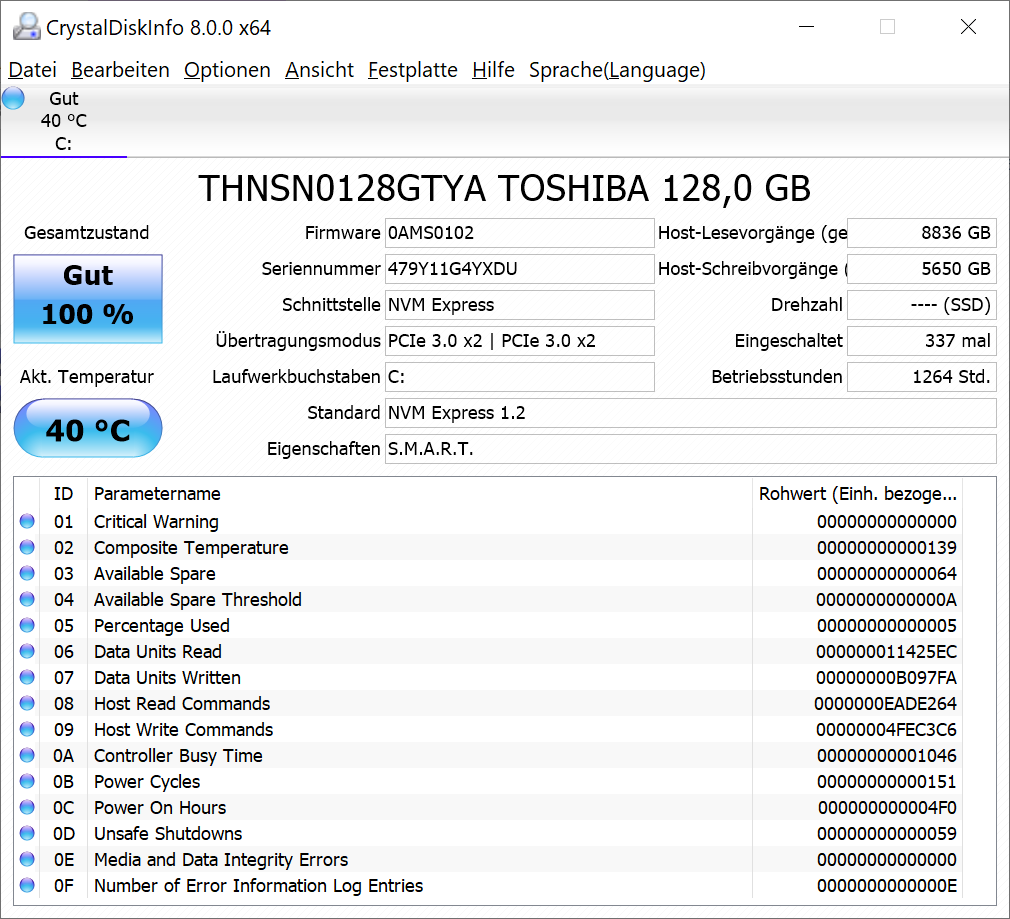Screen dimensions: 1010x919
Task: Click the 40 °C temperature button
Action: point(88,428)
